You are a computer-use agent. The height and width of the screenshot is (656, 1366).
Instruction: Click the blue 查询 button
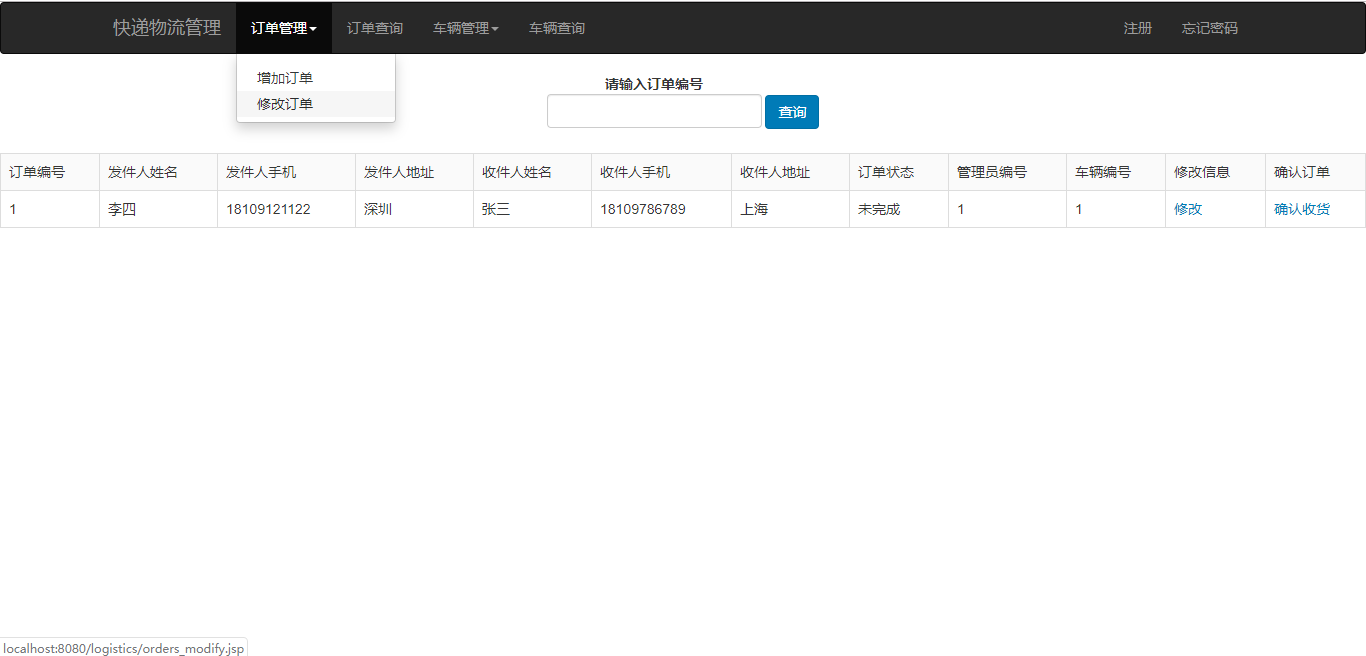[792, 112]
